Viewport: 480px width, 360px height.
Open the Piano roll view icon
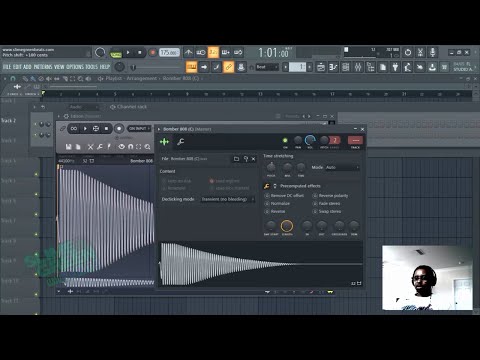333,67
